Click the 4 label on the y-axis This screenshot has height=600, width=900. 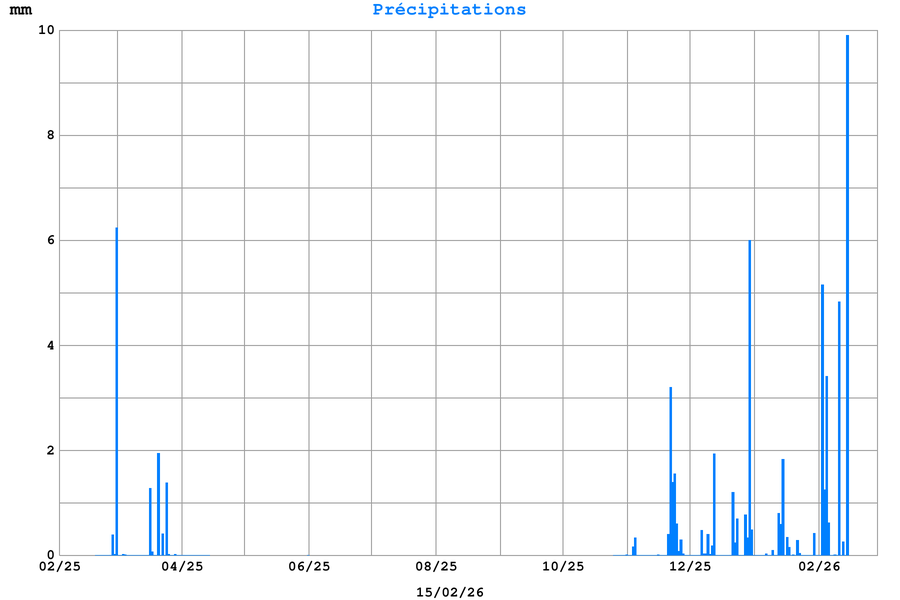[x=49, y=345]
